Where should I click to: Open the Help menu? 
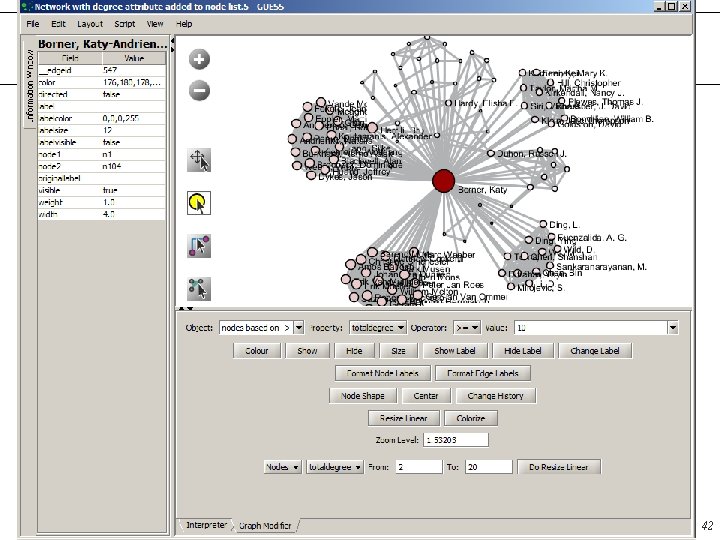(x=184, y=24)
